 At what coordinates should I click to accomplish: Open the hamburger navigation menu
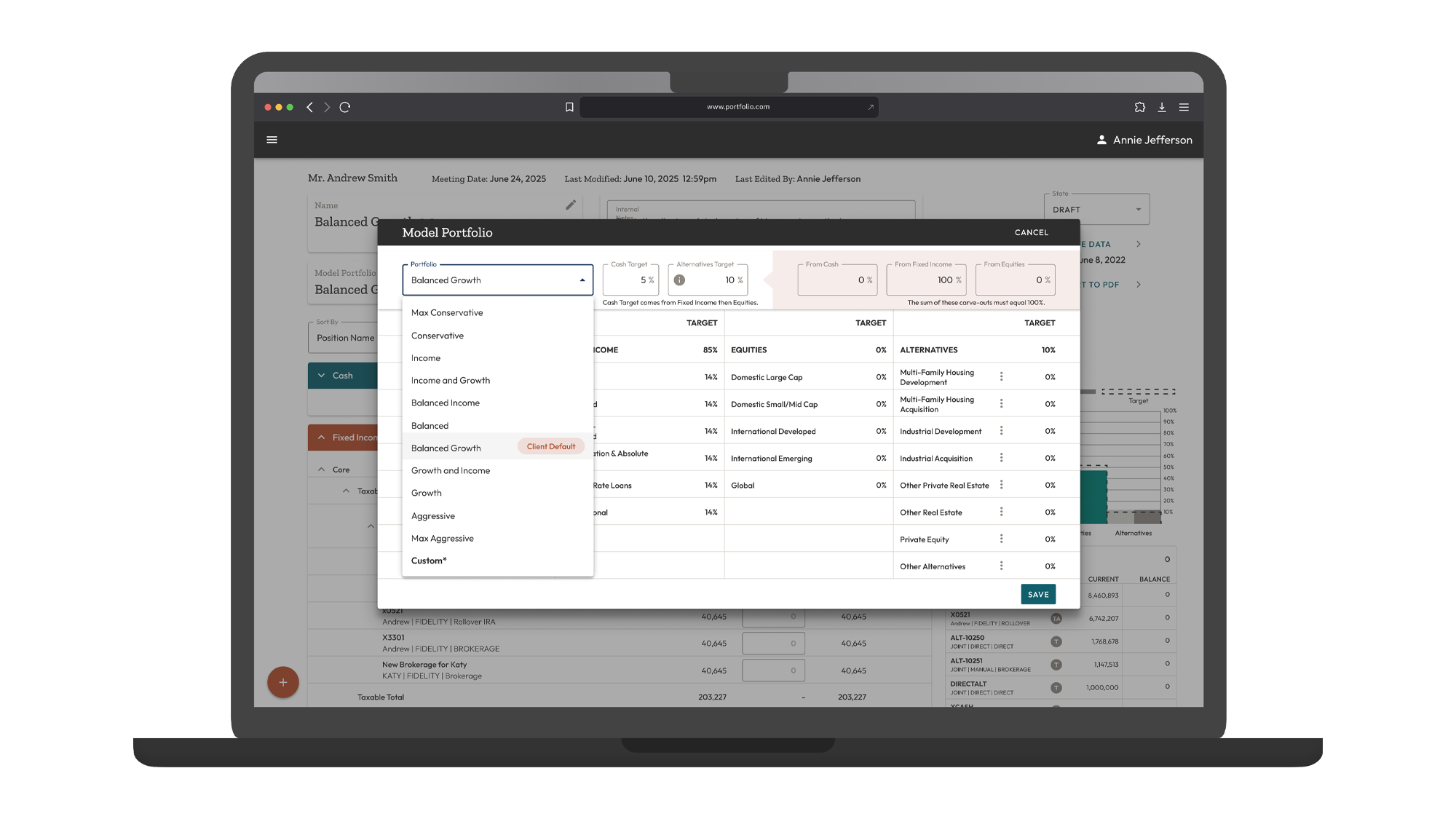click(x=272, y=140)
